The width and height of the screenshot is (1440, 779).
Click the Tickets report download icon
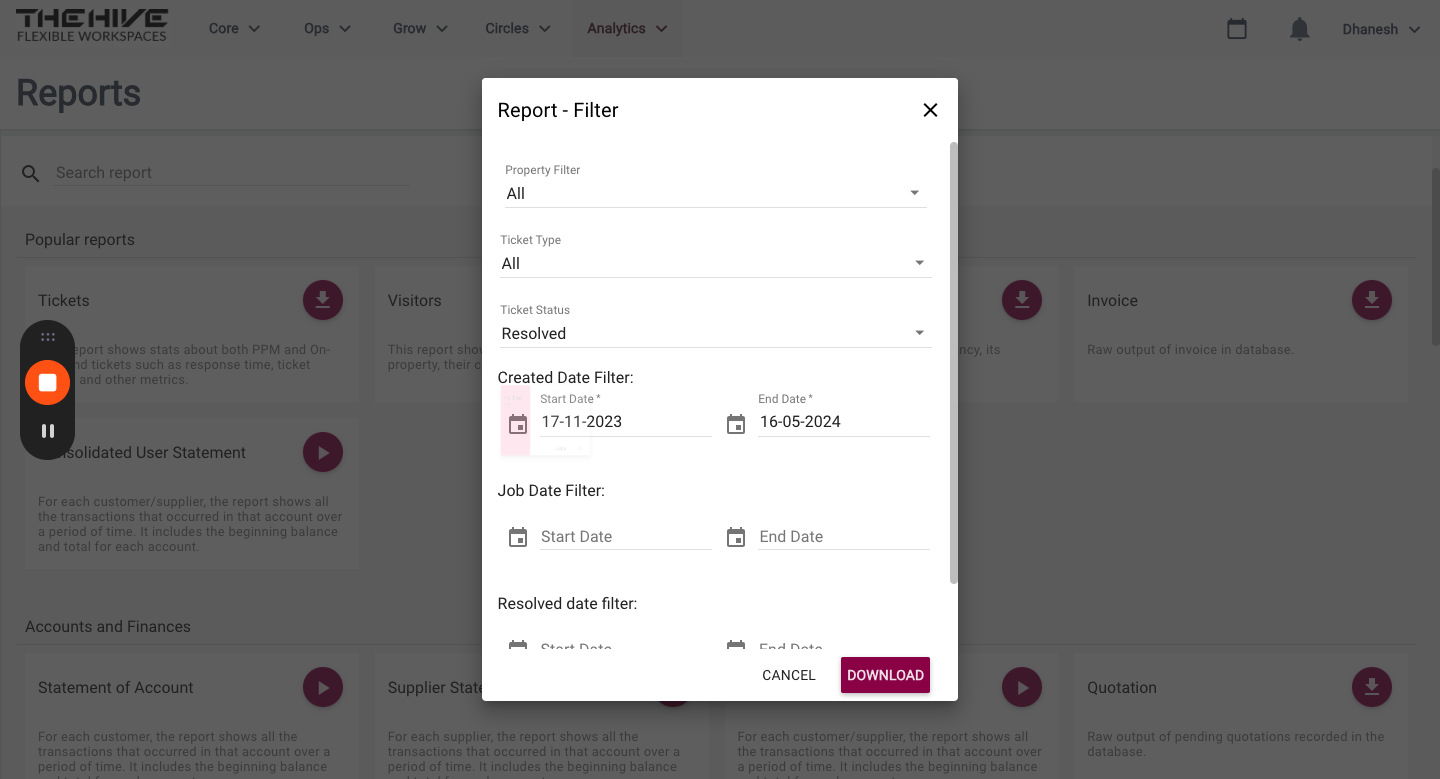323,300
